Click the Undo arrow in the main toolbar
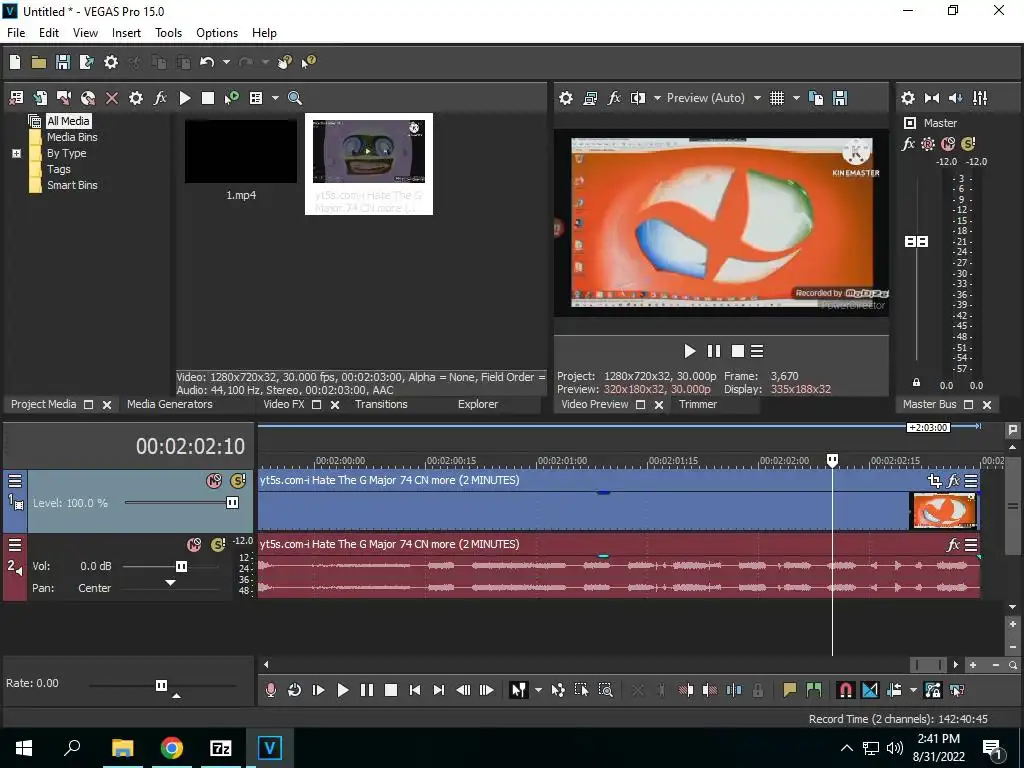1024x768 pixels. point(207,62)
